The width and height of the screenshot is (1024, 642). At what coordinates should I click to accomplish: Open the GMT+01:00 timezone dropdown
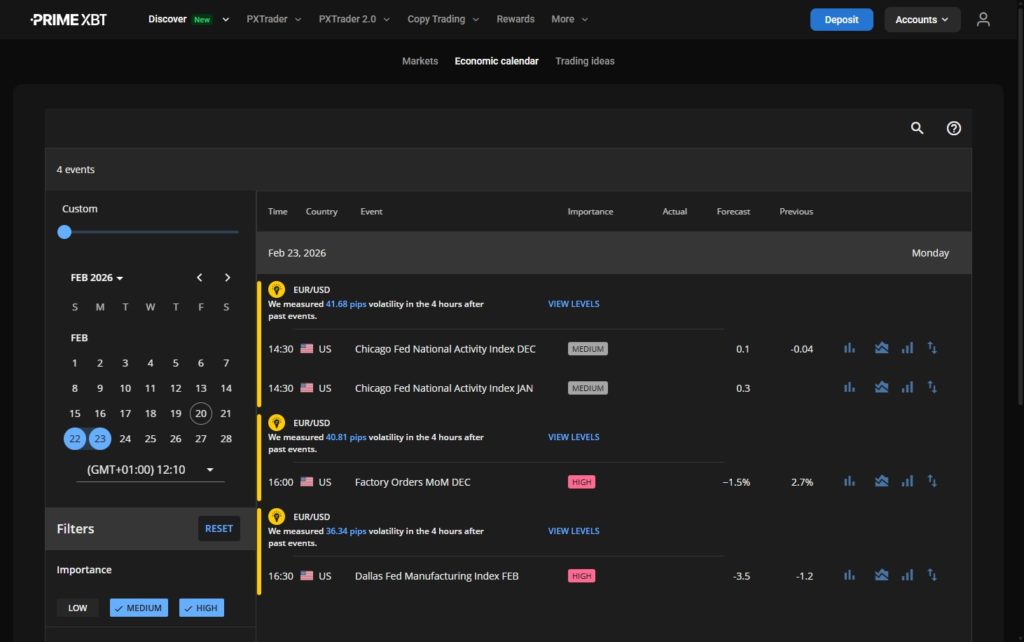(x=148, y=468)
